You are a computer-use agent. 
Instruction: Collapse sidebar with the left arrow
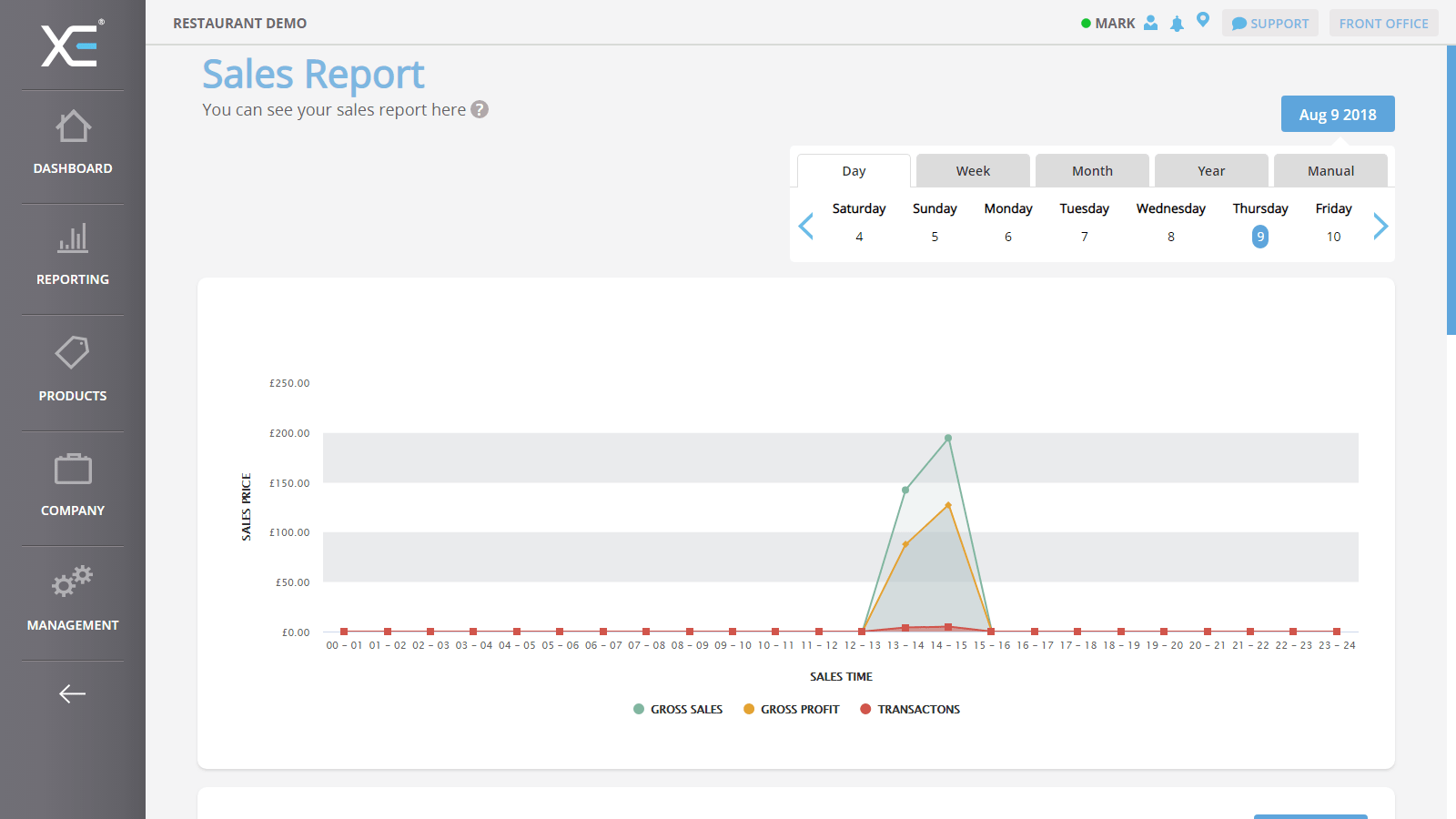point(73,694)
